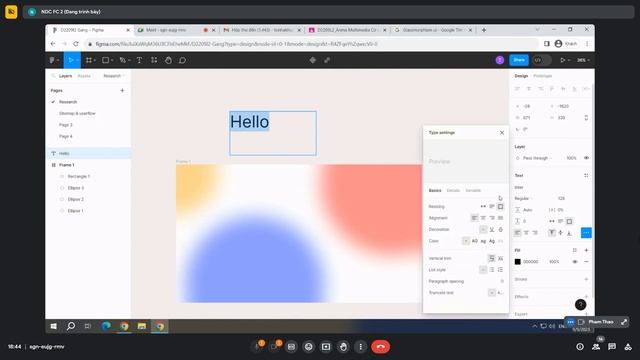Open the Variable tab in Type settings
Screen dimensions: 640x360
coord(473,191)
